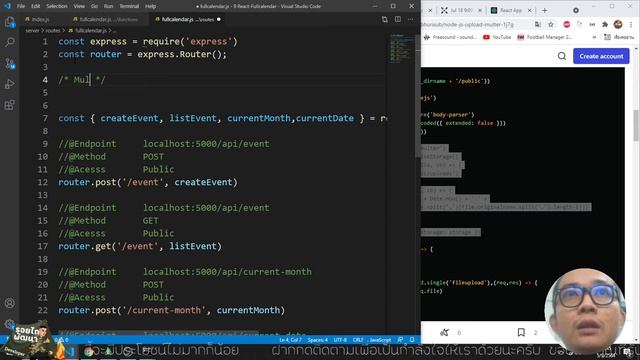640x360 pixels.
Task: Open the Run and Debug view
Action: (x=9, y=84)
